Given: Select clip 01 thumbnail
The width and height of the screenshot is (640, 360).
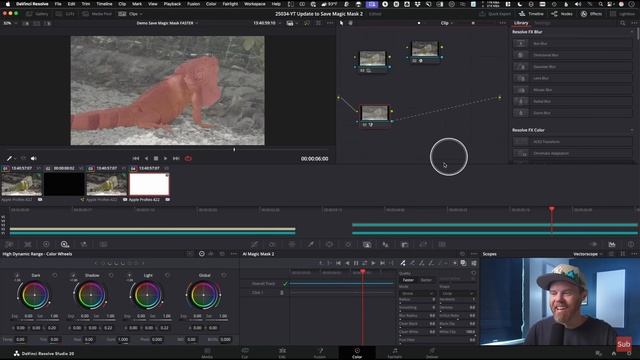Looking at the screenshot, I should click(22, 184).
